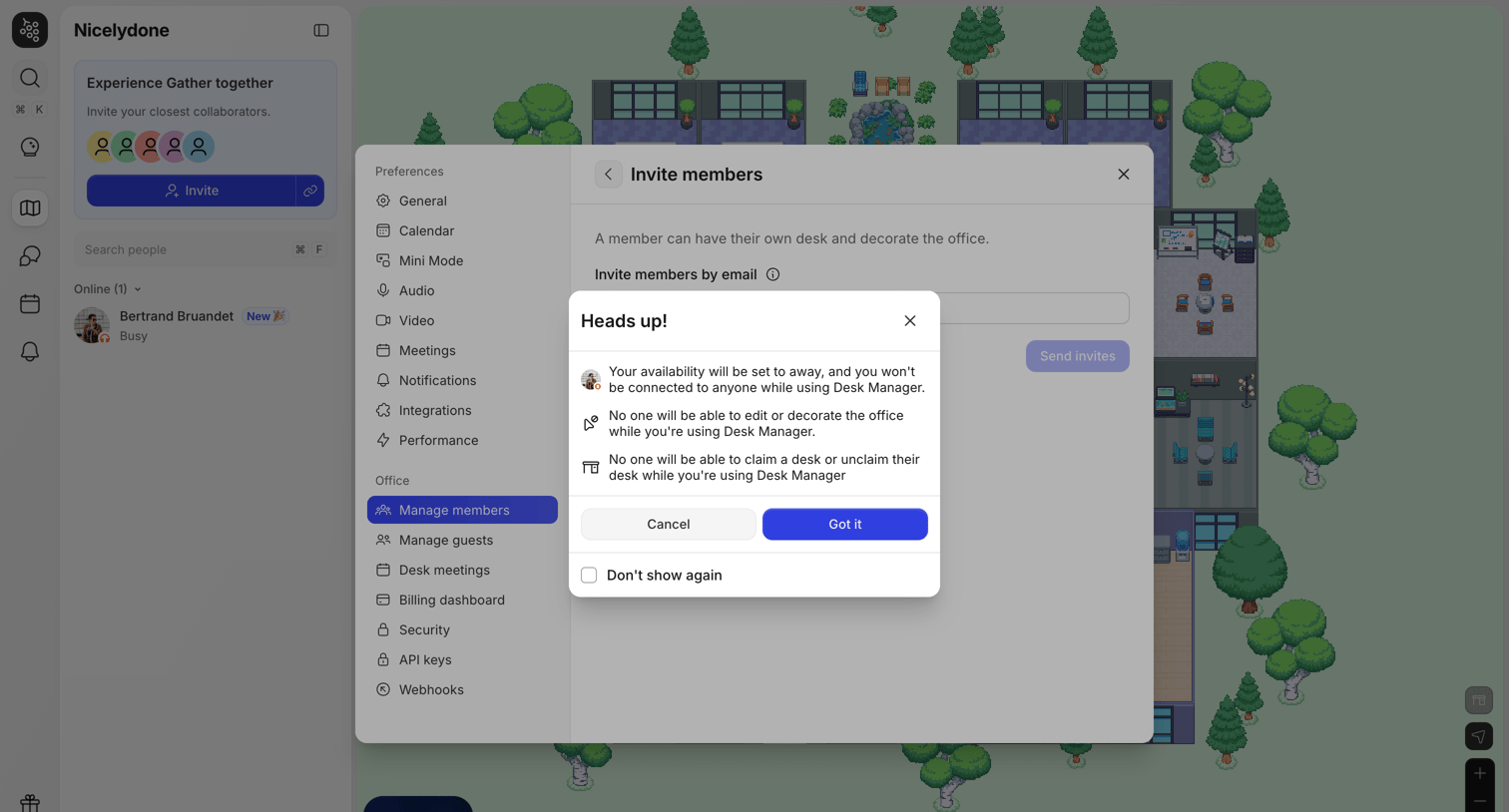Click the gift icon at bottom left
The image size is (1509, 812).
click(30, 802)
